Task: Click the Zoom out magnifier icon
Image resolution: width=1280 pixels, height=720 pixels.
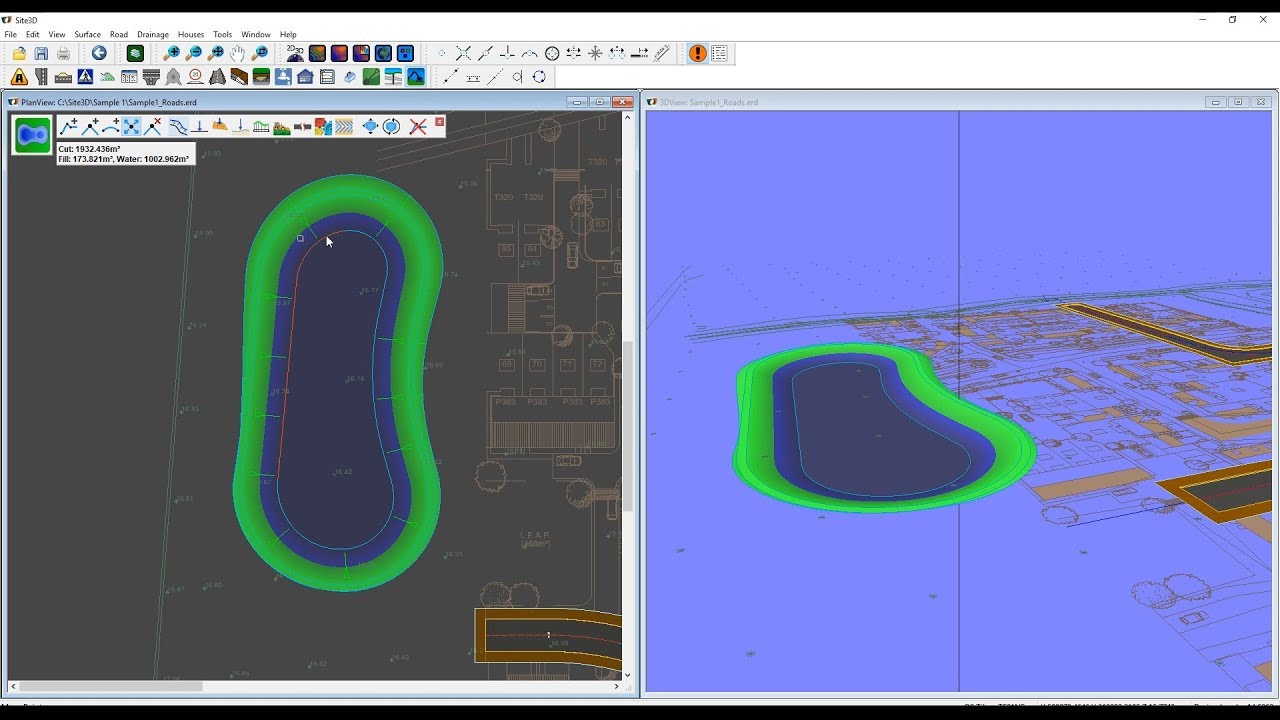Action: pyautogui.click(x=194, y=53)
